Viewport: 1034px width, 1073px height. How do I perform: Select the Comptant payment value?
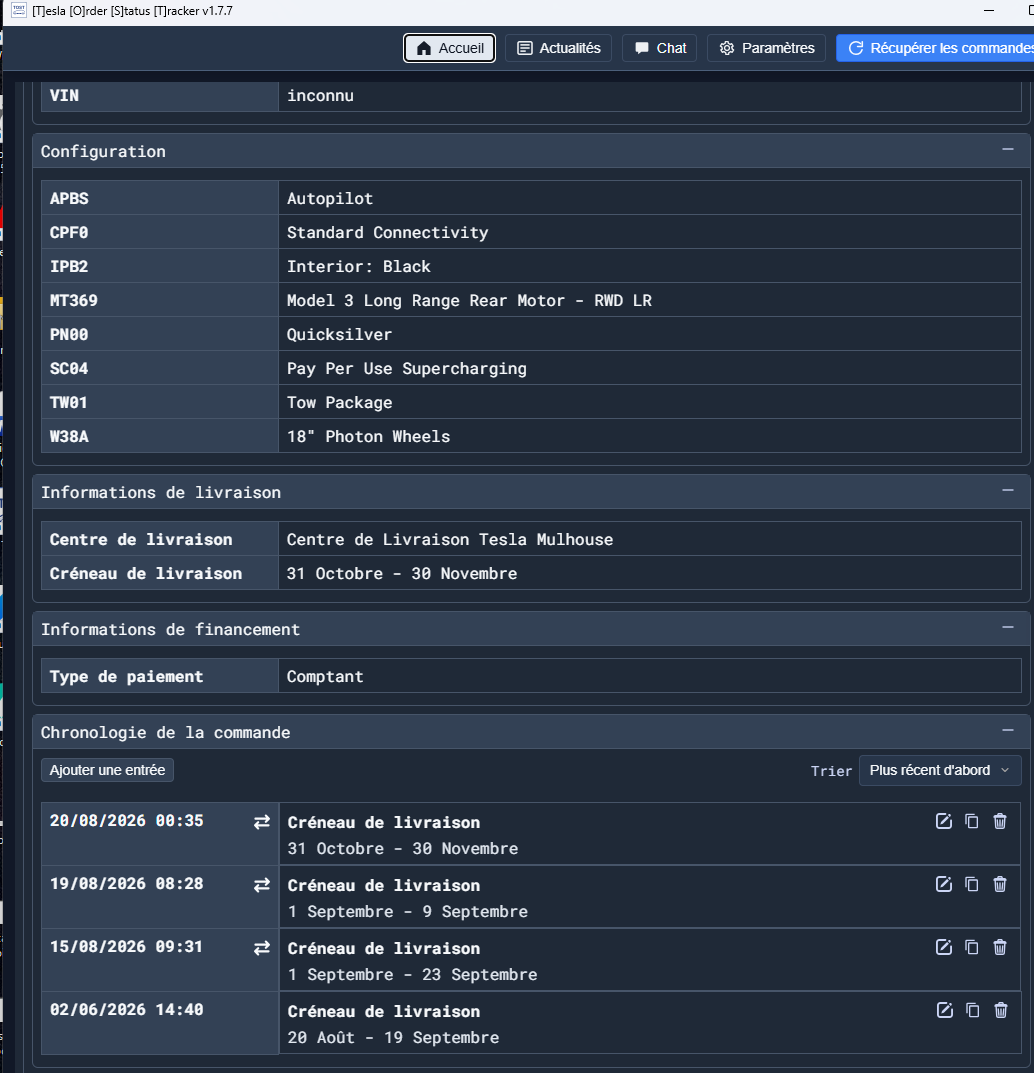(x=325, y=677)
